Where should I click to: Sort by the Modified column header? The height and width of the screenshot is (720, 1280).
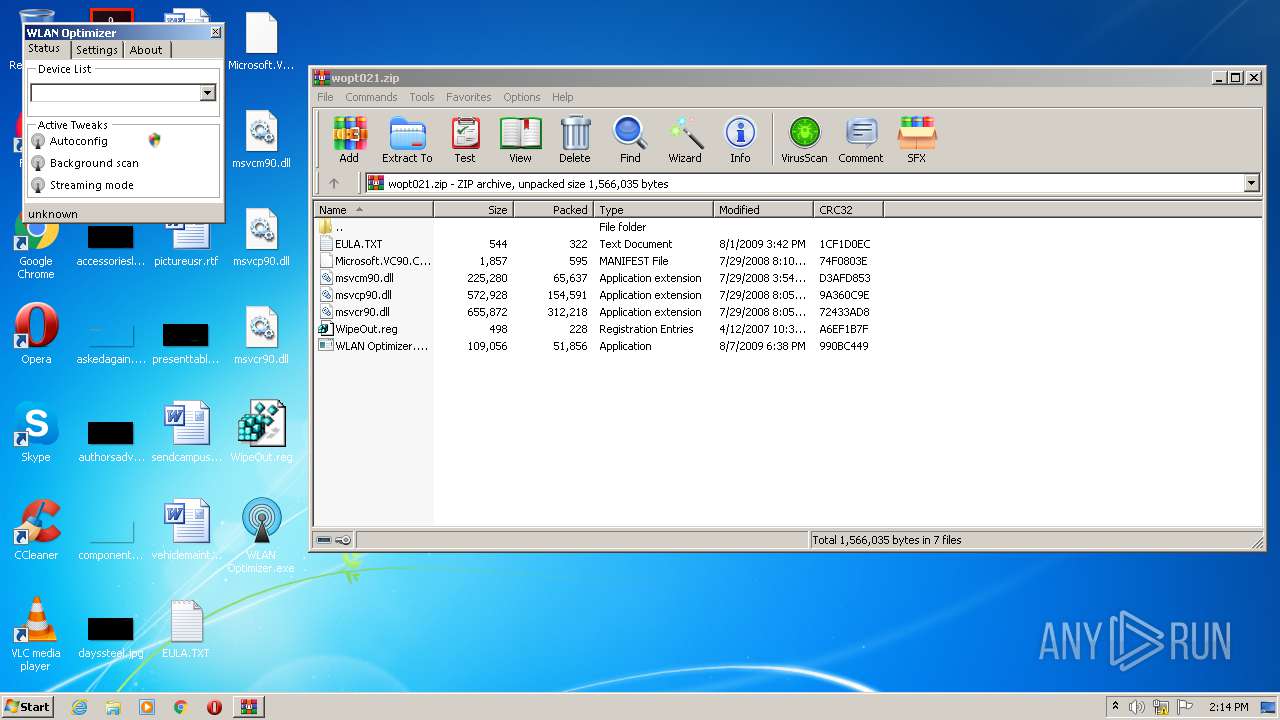pos(764,209)
